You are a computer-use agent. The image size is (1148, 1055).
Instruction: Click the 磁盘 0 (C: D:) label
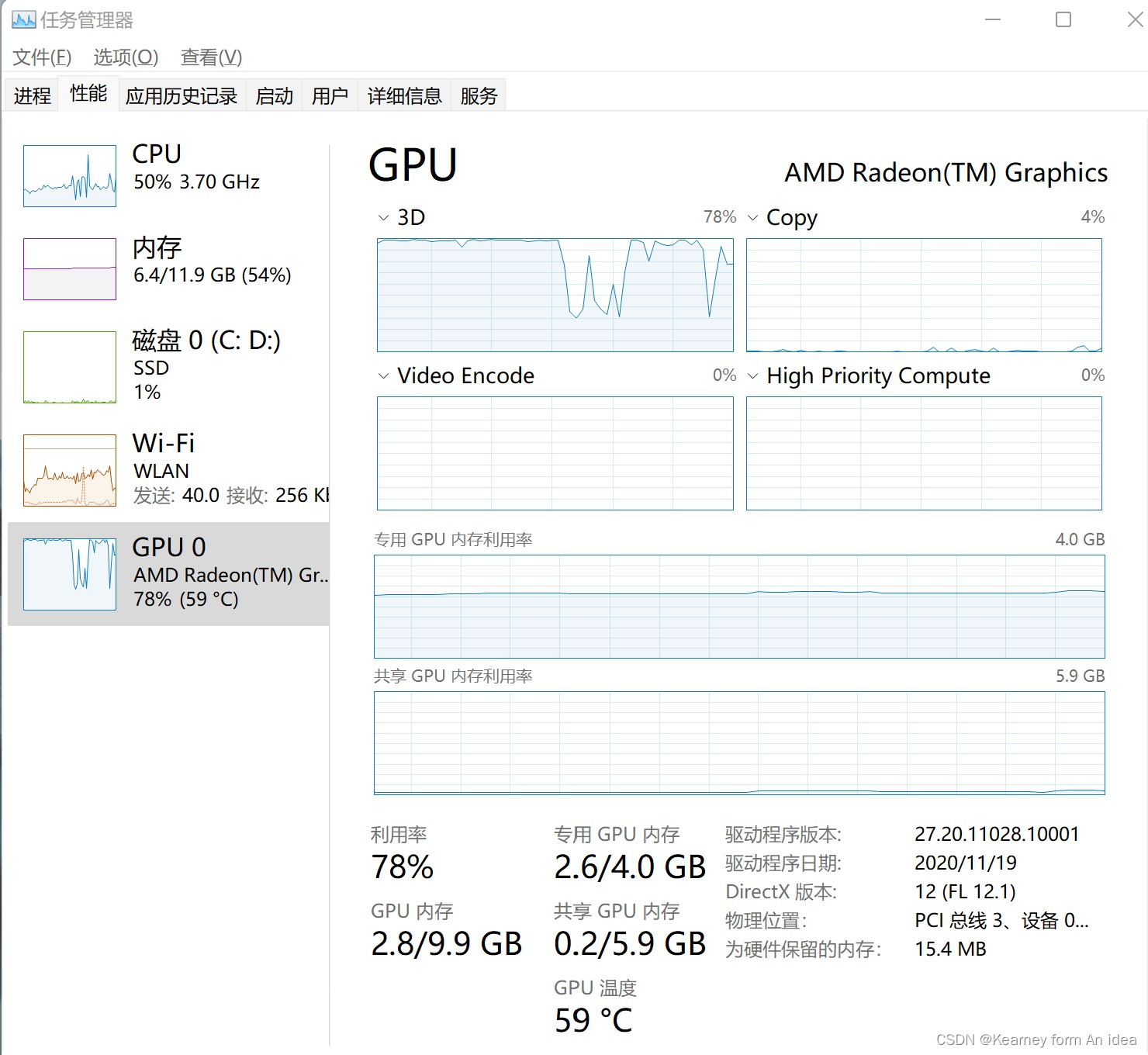coord(206,341)
